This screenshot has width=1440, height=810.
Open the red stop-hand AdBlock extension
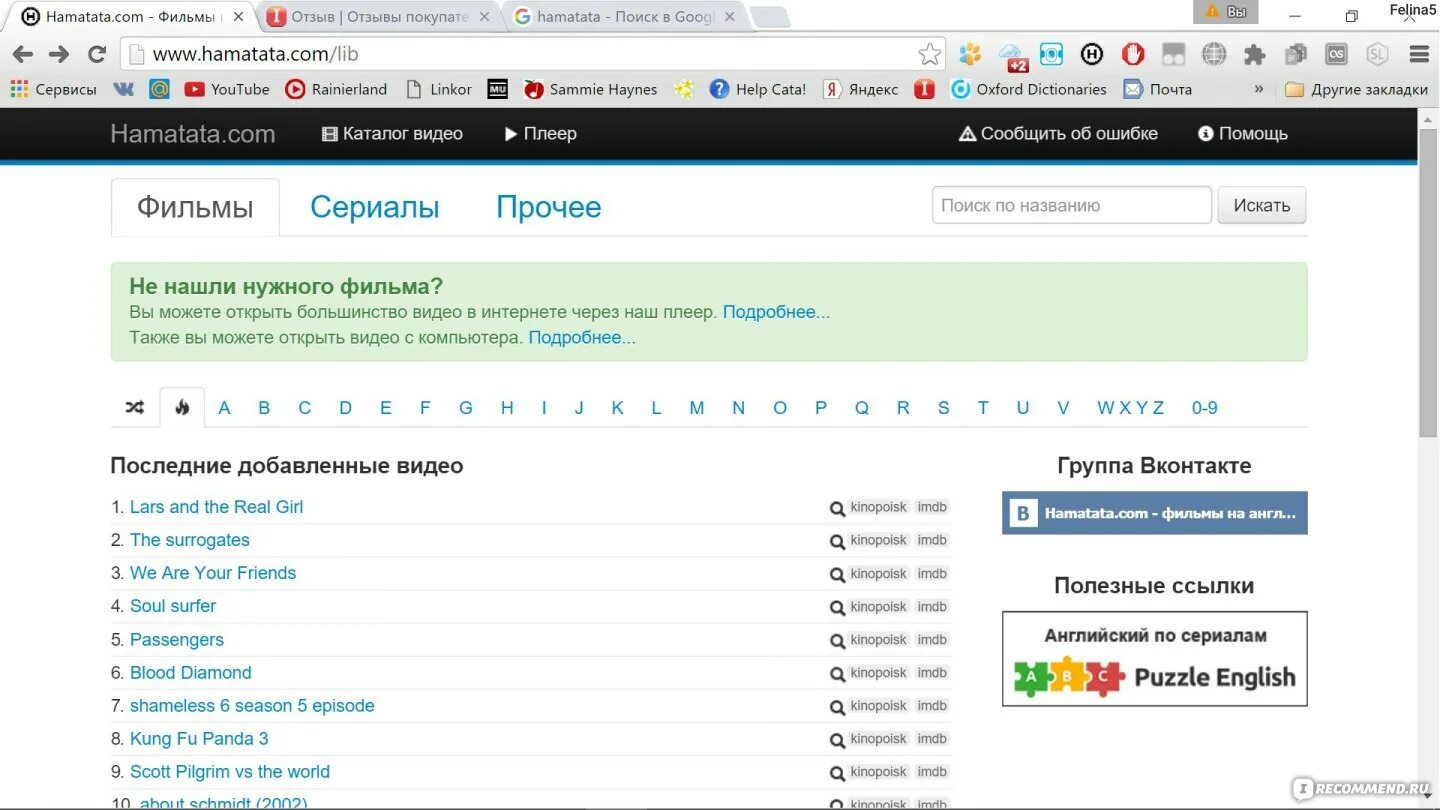(x=1132, y=54)
